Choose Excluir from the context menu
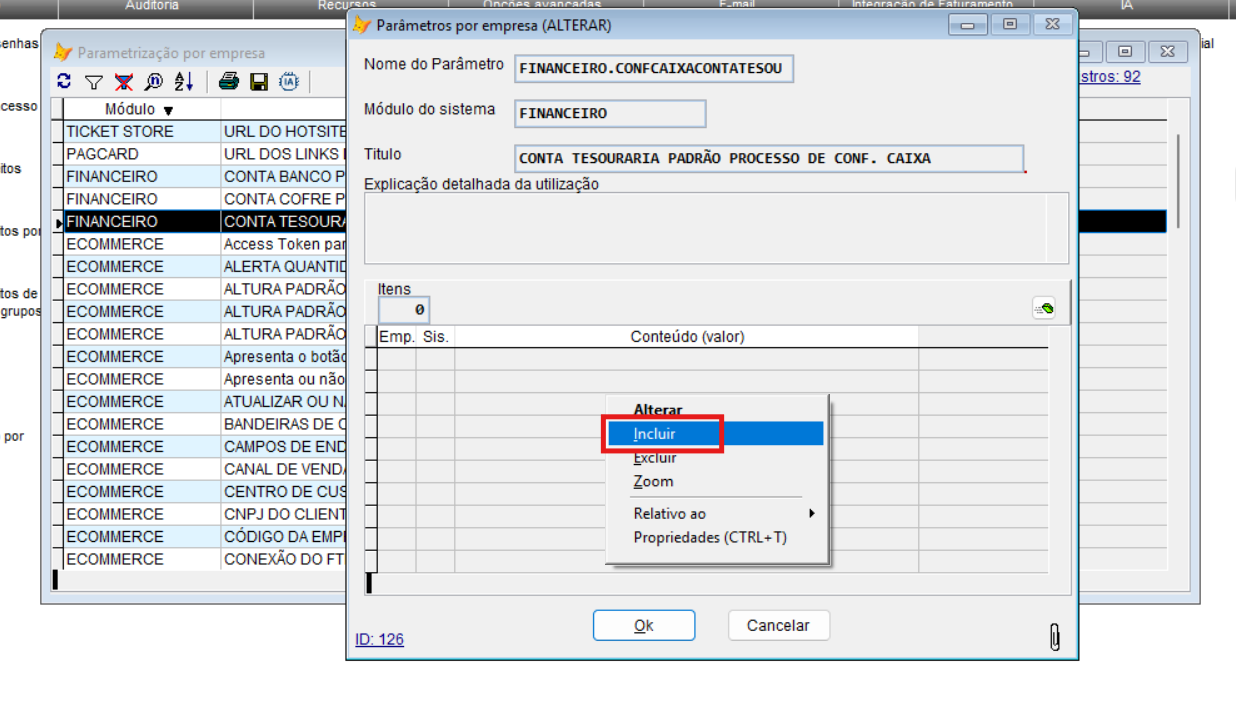Screen dimensions: 1236x718 655,458
